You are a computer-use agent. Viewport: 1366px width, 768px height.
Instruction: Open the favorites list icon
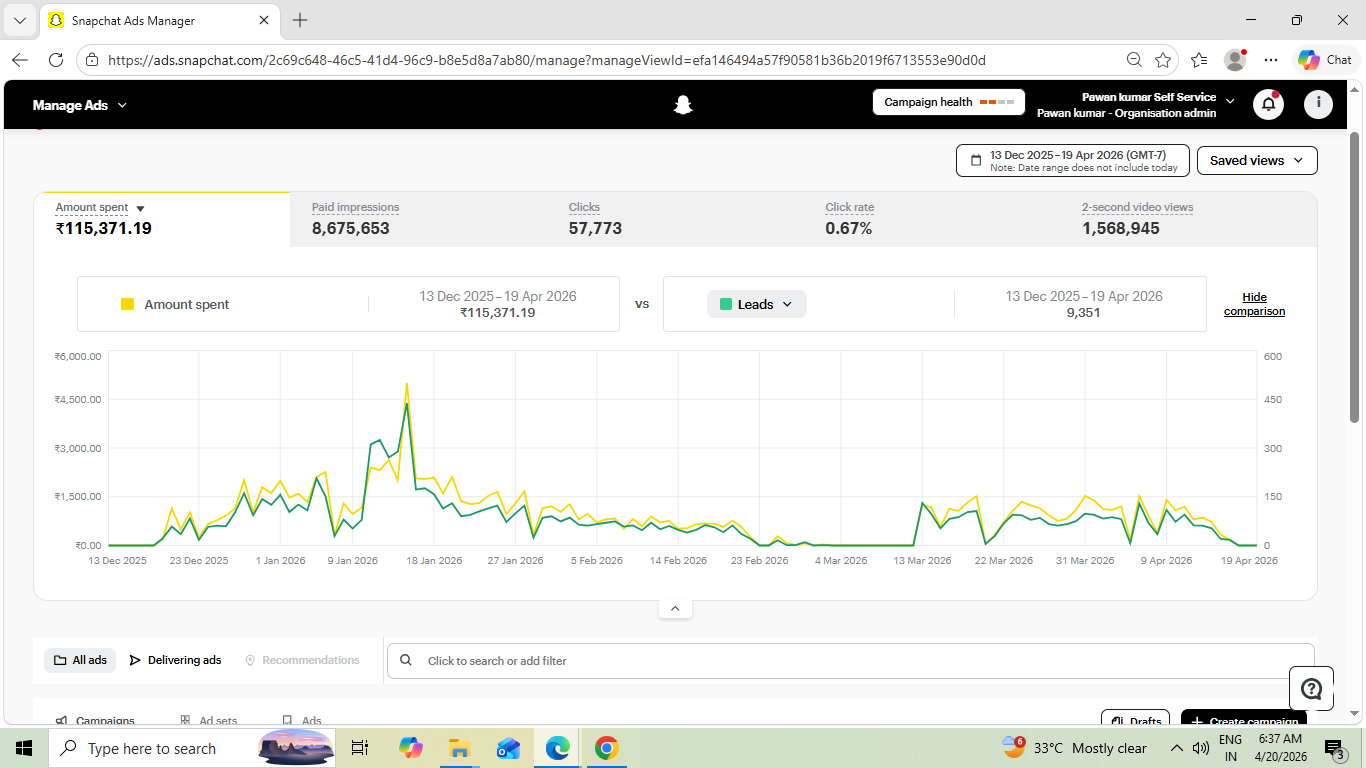1199,60
